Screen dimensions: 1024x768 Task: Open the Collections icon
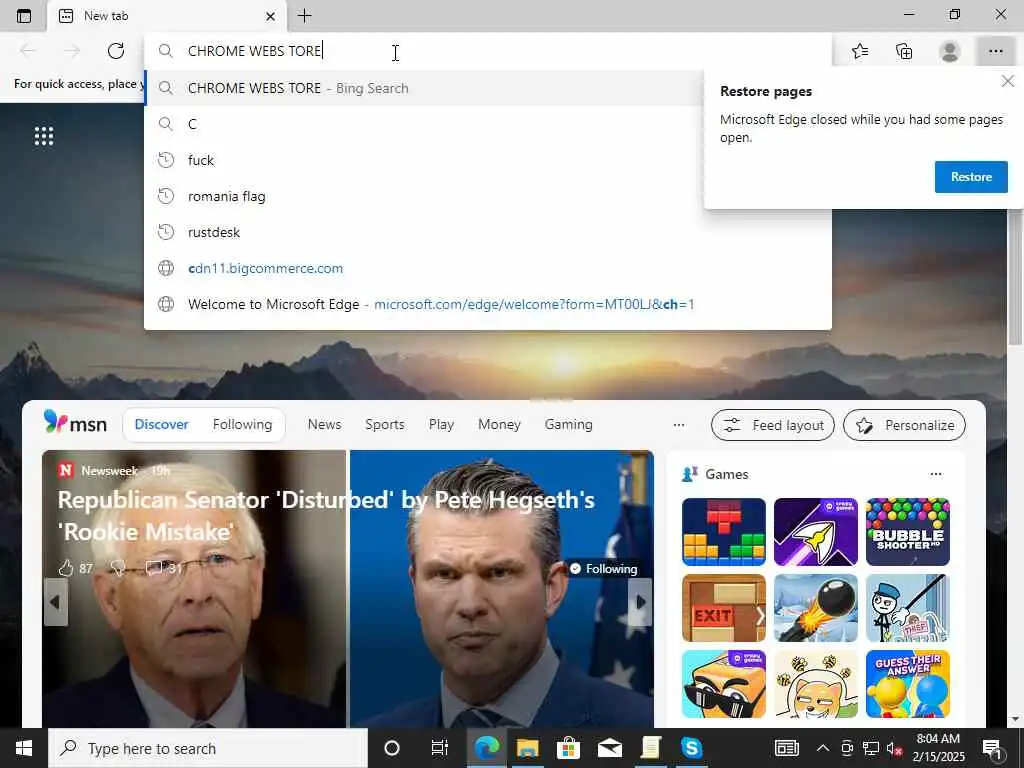point(904,51)
